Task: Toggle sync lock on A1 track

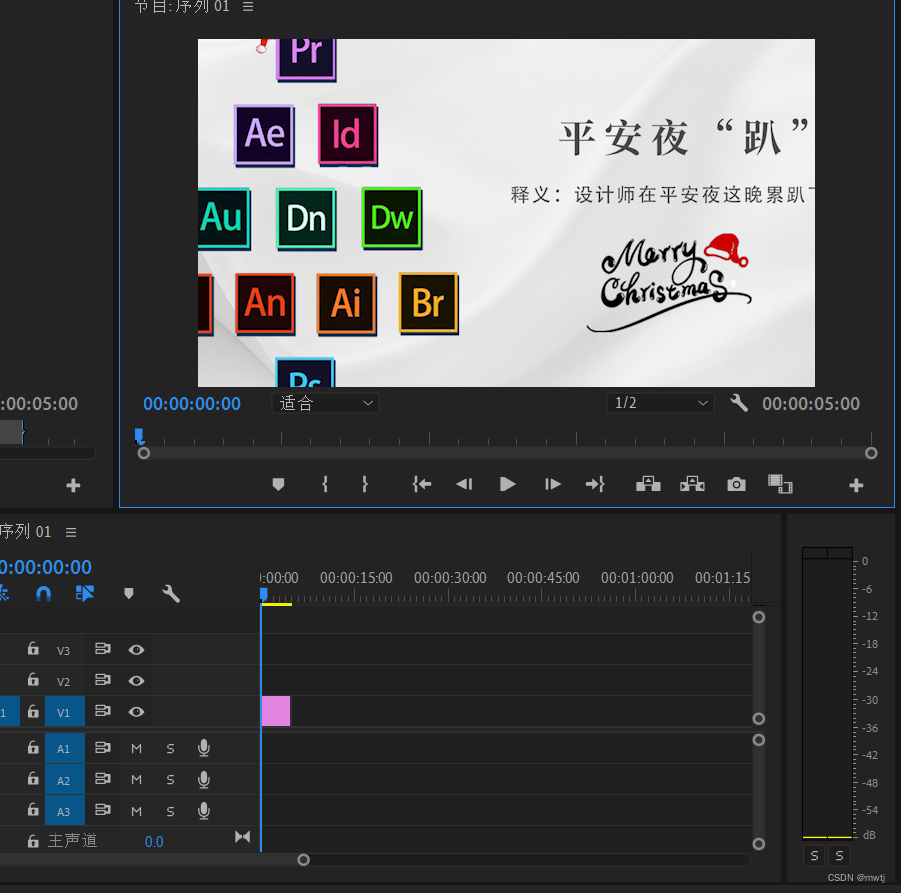Action: tap(103, 748)
